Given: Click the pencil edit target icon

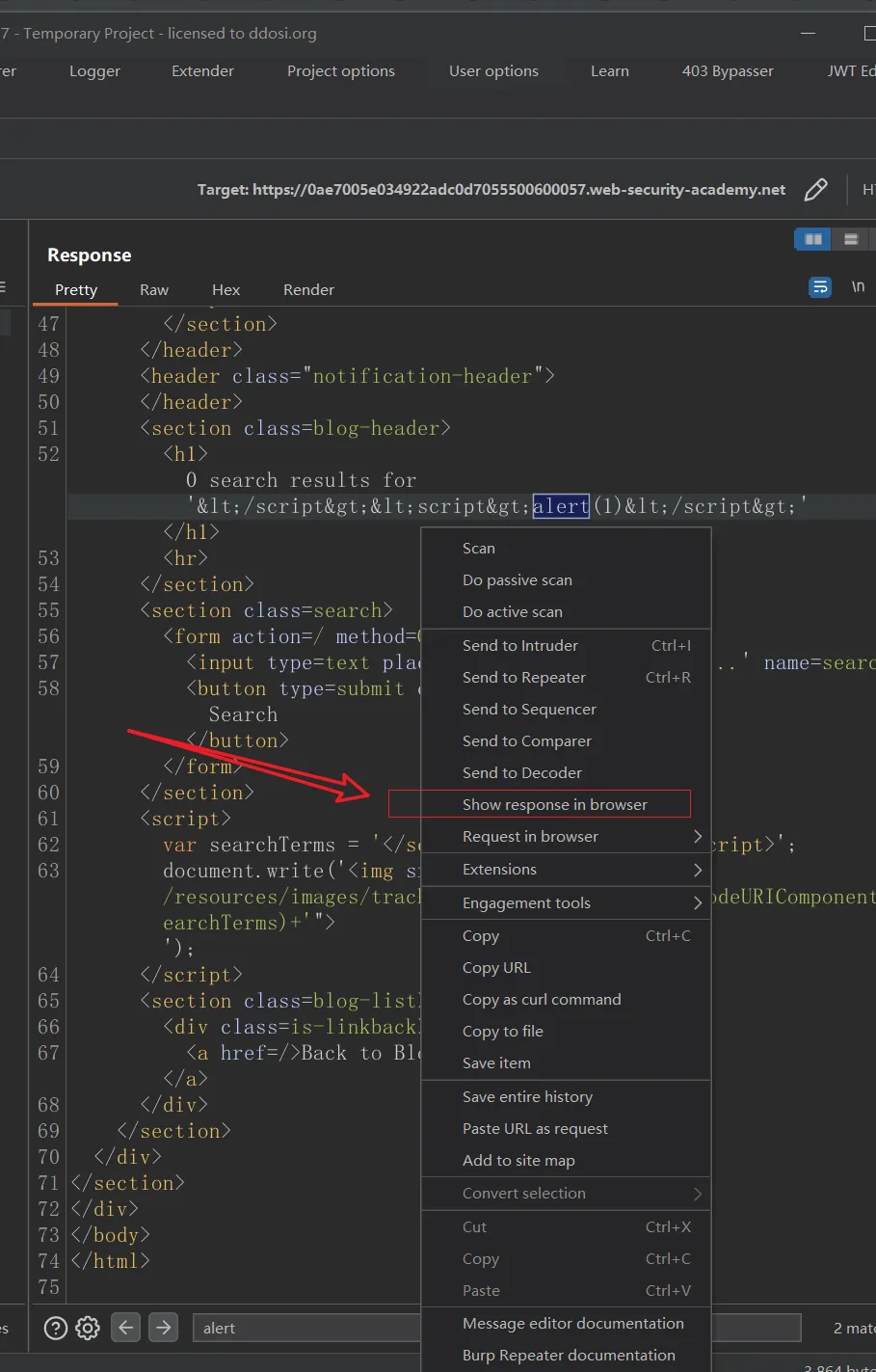Looking at the screenshot, I should point(815,190).
